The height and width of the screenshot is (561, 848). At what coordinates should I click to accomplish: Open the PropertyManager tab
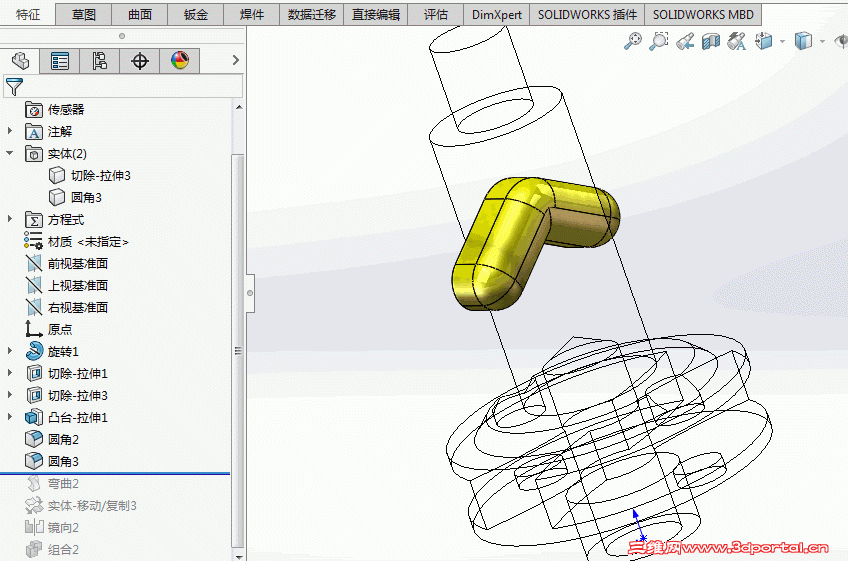59,61
